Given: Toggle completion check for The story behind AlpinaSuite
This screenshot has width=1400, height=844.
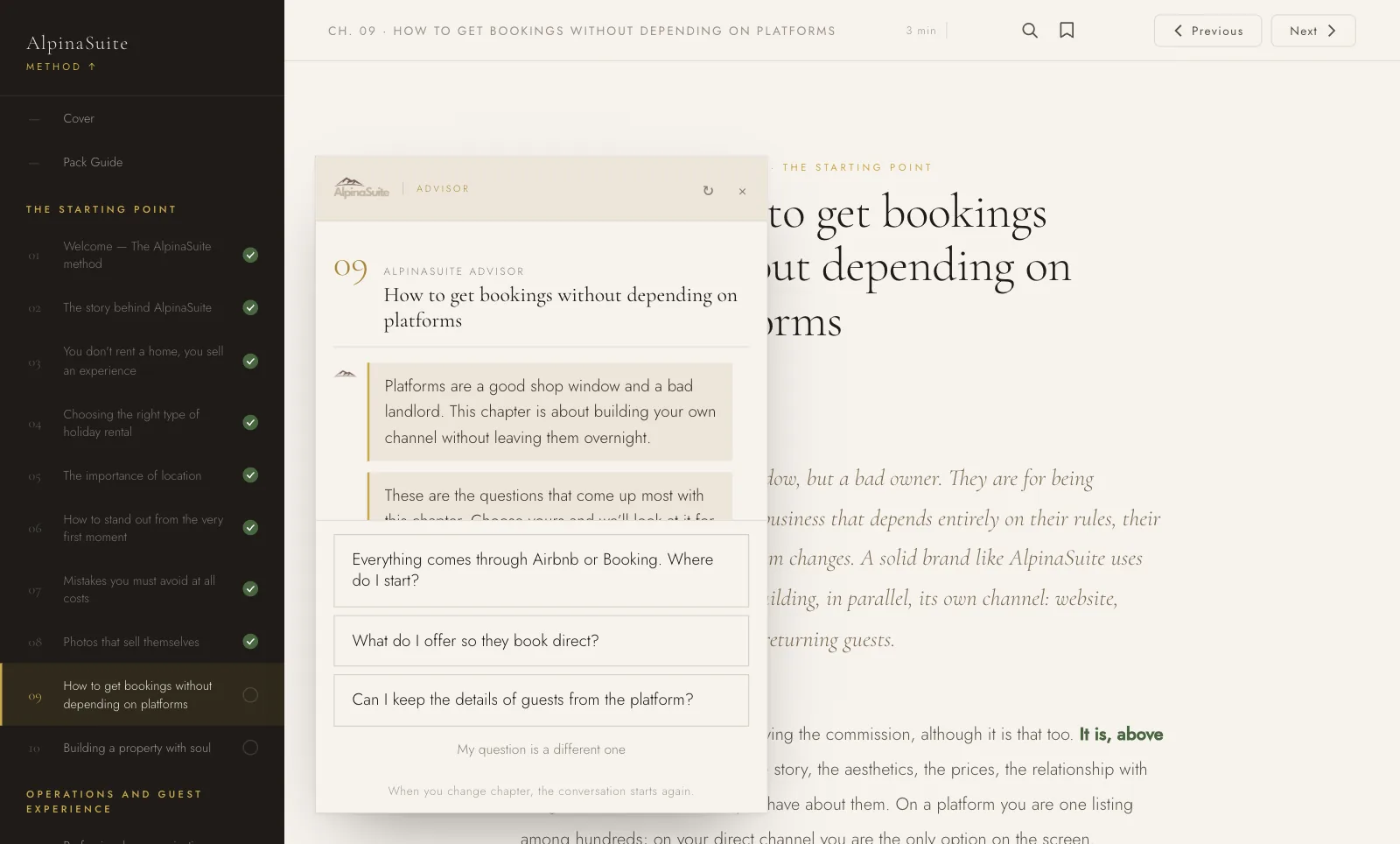Looking at the screenshot, I should (250, 307).
